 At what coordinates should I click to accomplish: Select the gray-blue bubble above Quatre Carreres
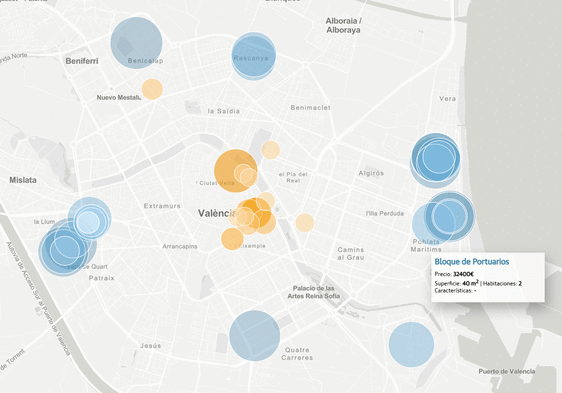254,336
